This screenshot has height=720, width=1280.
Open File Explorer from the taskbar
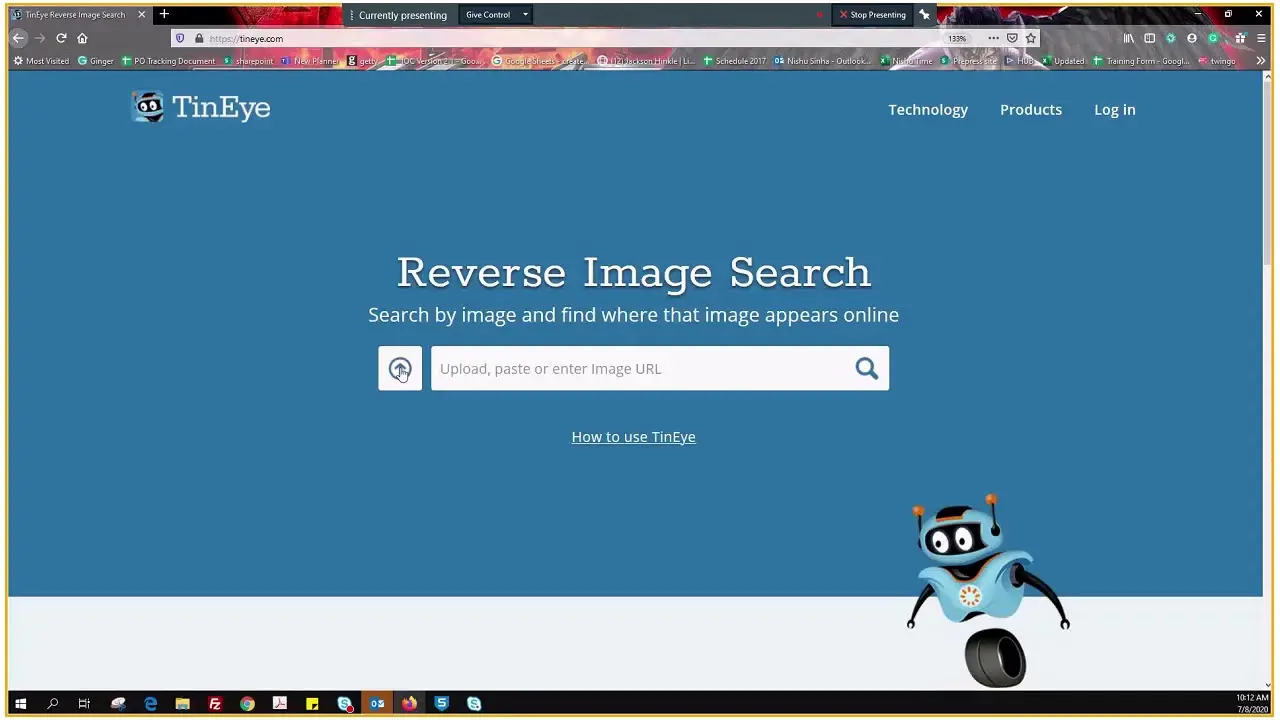tap(182, 704)
